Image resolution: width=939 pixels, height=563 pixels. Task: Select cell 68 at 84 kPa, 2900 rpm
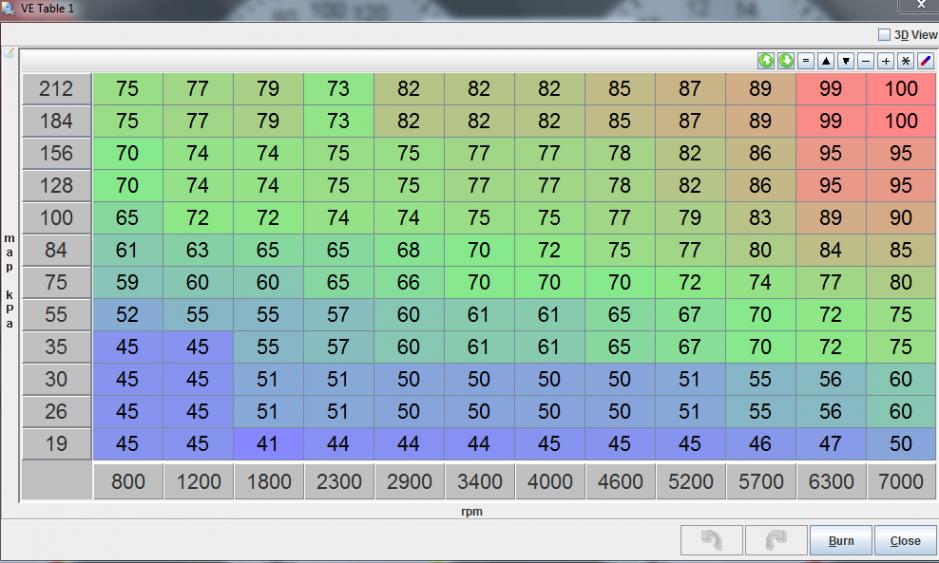pyautogui.click(x=409, y=250)
